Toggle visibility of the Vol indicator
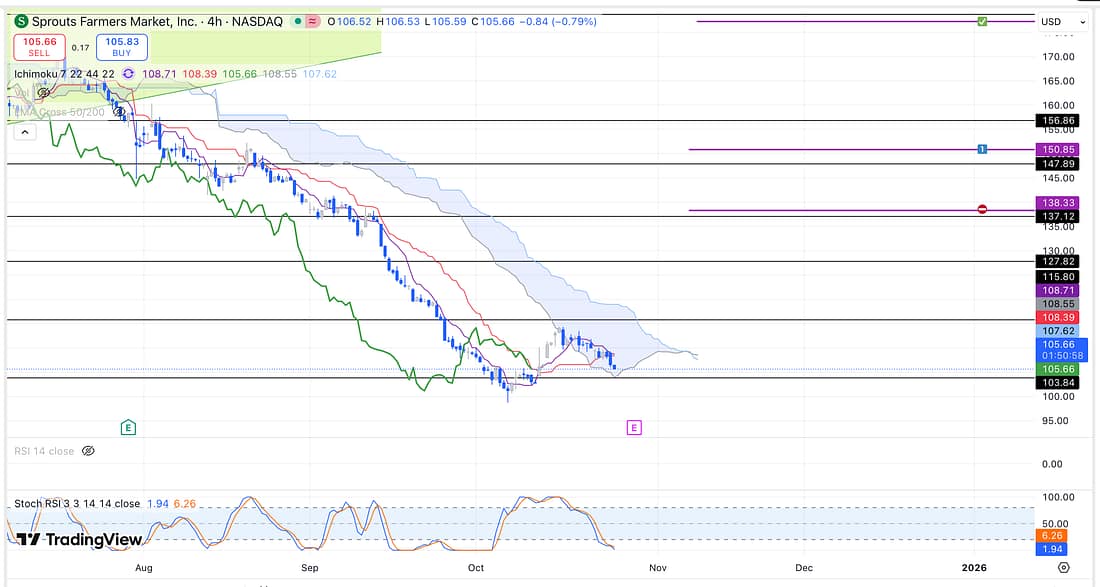 pos(44,93)
